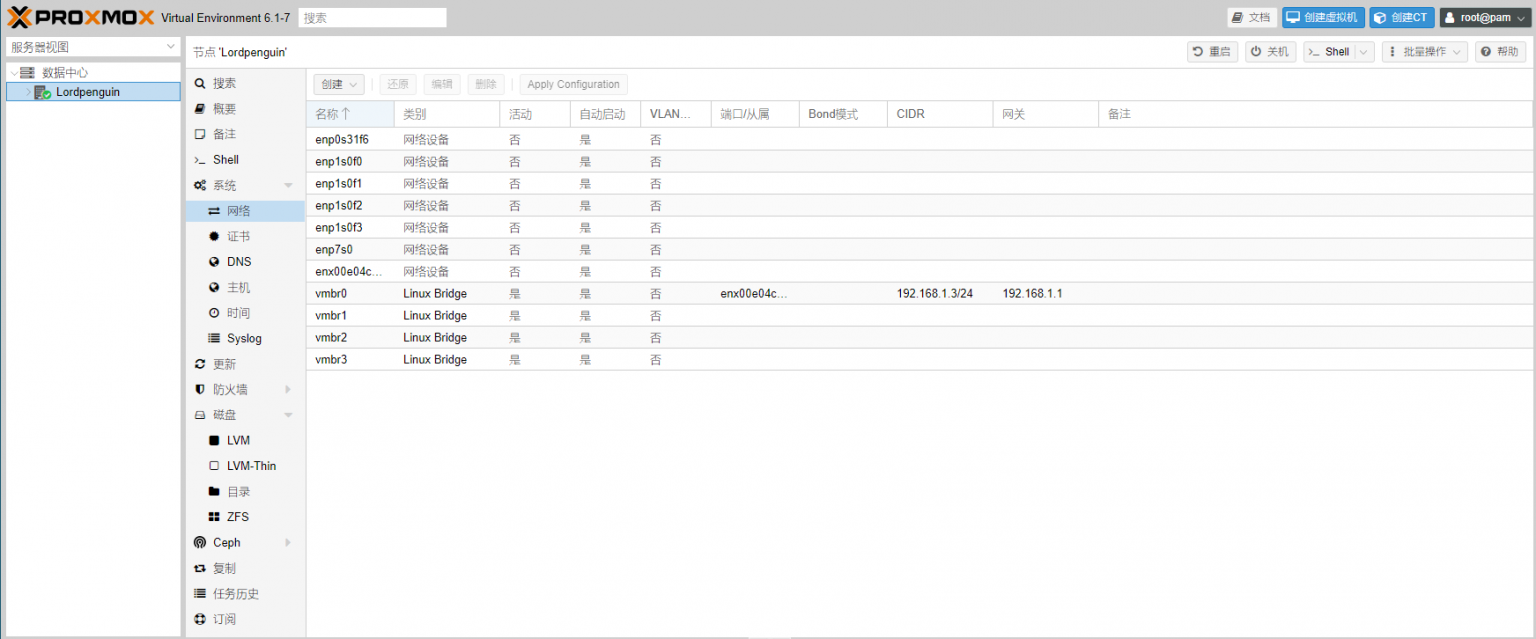Open the 服务器视图 view selector
This screenshot has width=1536, height=639.
pyautogui.click(x=92, y=47)
